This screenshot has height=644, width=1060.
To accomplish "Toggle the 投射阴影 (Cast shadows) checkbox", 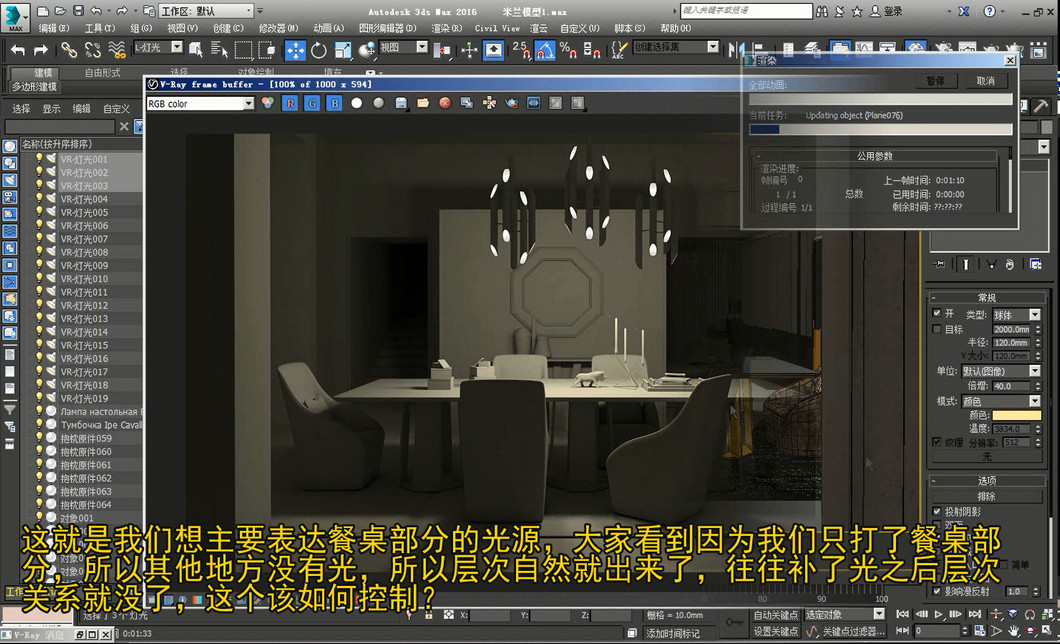I will [x=937, y=512].
